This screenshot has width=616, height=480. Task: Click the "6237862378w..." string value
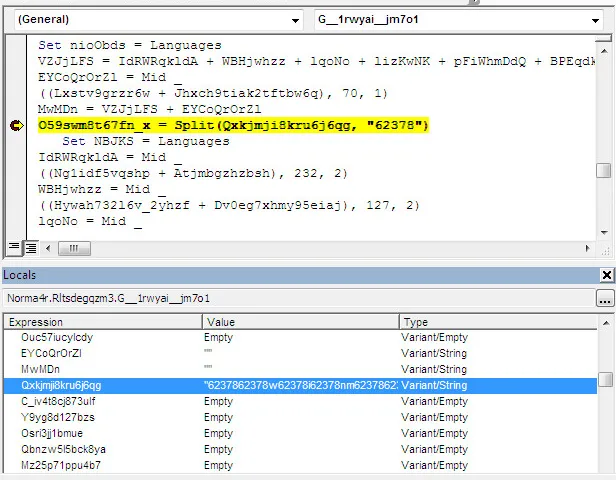coord(301,385)
